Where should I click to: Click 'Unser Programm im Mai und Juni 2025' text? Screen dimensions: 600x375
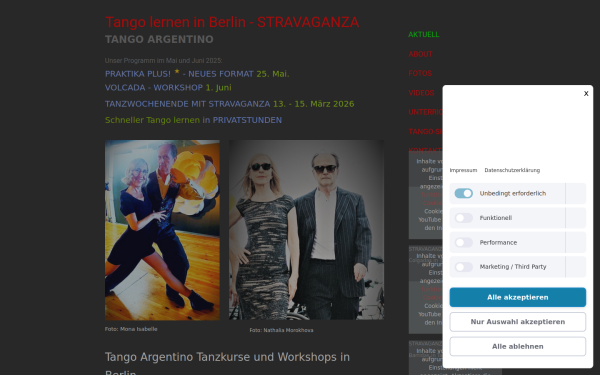[x=164, y=60]
